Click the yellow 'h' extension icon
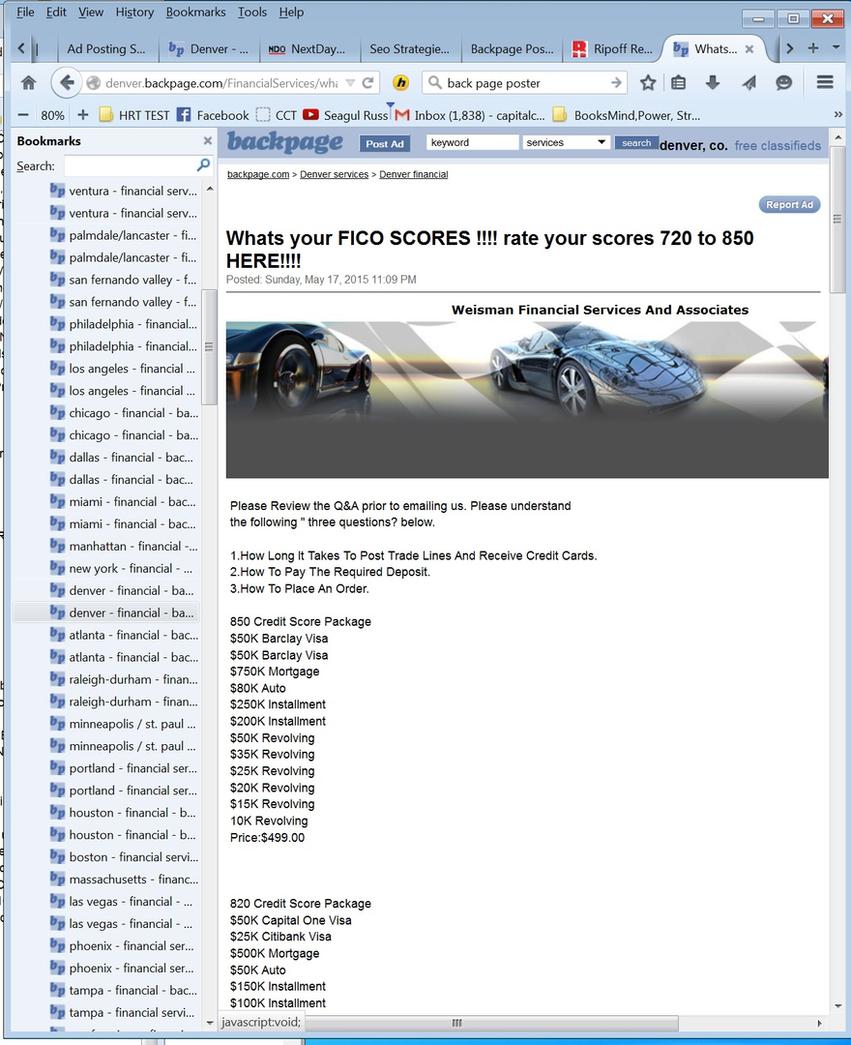The width and height of the screenshot is (851, 1045). coord(401,83)
